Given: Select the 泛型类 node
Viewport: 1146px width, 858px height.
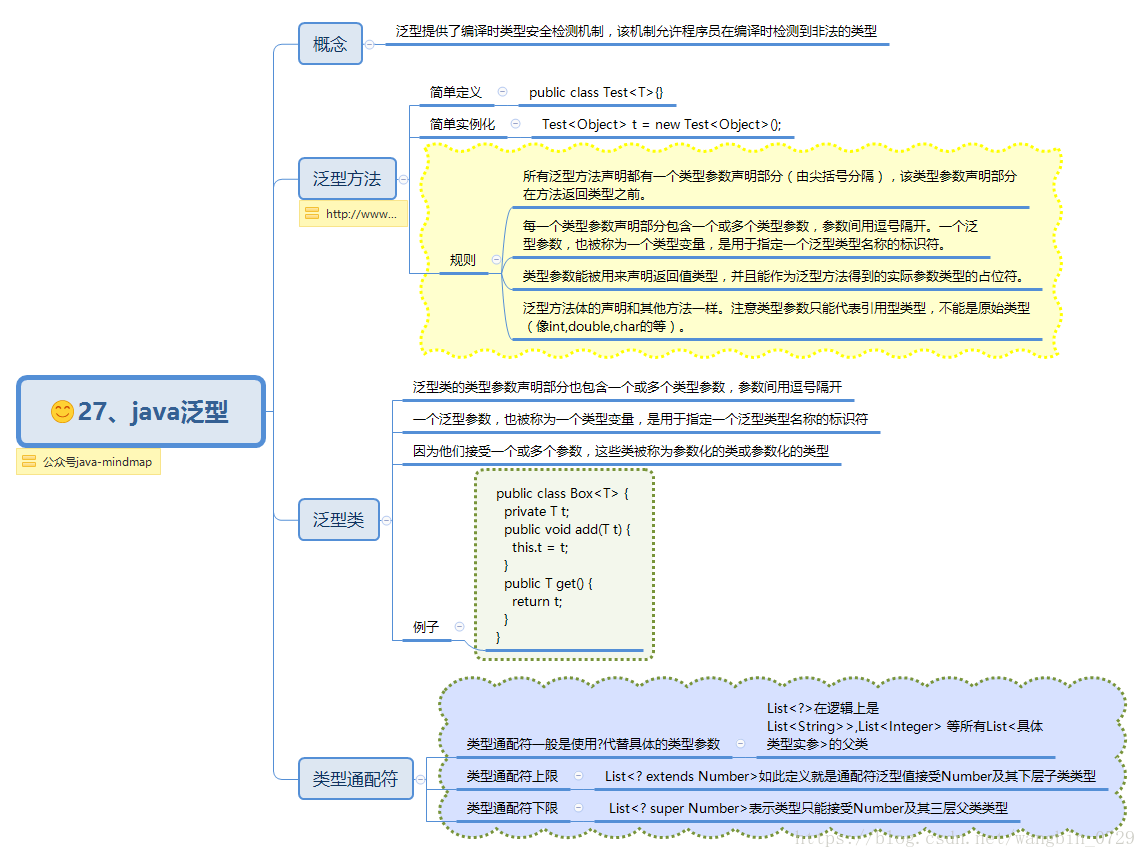Looking at the screenshot, I should click(x=339, y=520).
